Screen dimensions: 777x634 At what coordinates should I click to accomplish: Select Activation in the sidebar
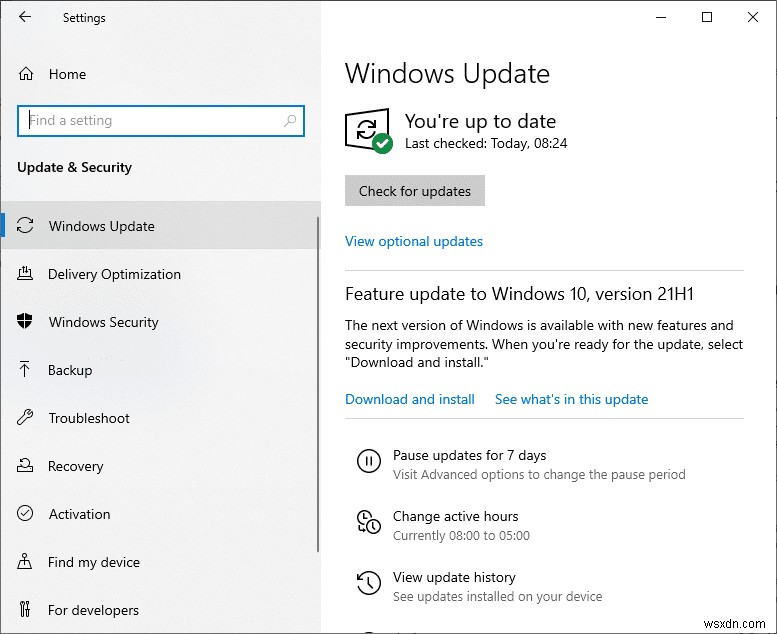point(79,514)
